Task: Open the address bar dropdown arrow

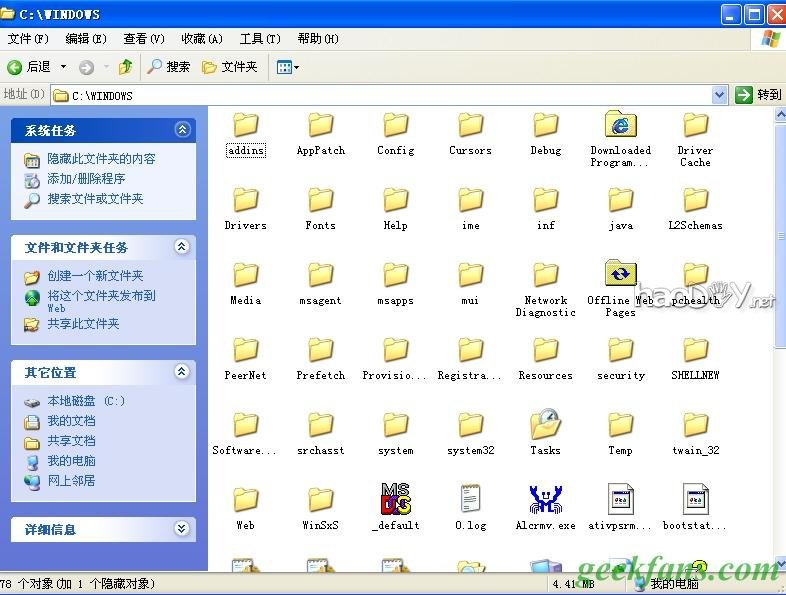Action: click(x=719, y=95)
